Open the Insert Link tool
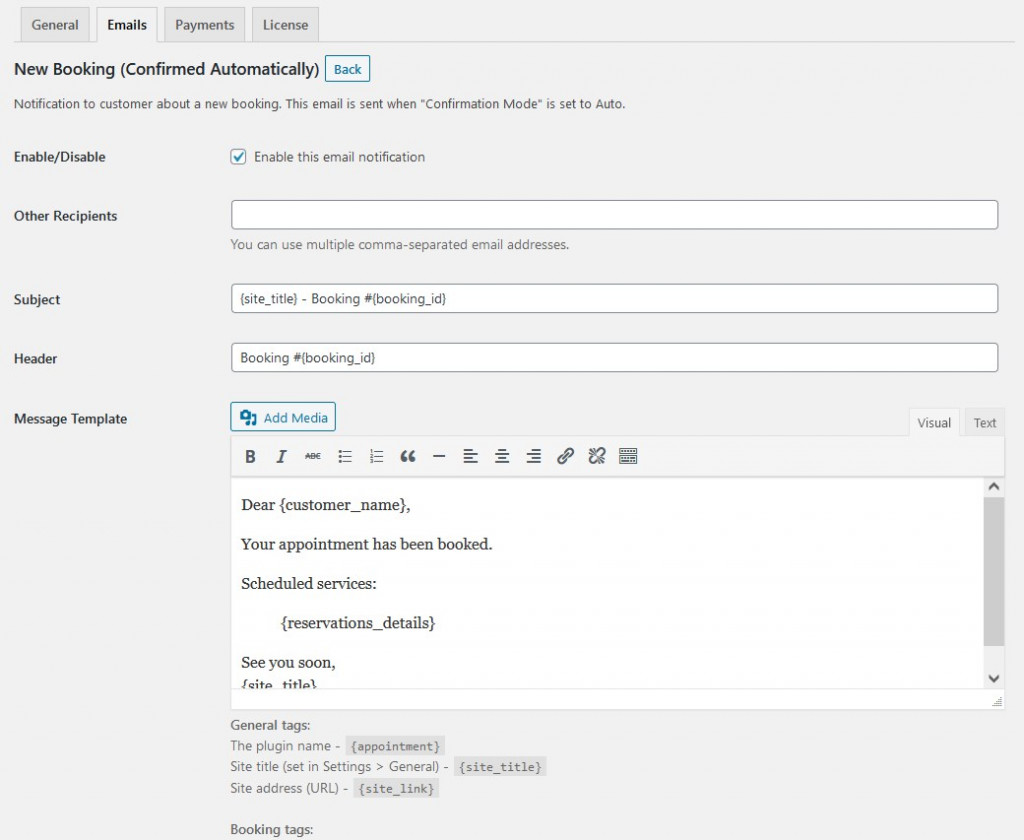Viewport: 1024px width, 840px height. pos(565,457)
